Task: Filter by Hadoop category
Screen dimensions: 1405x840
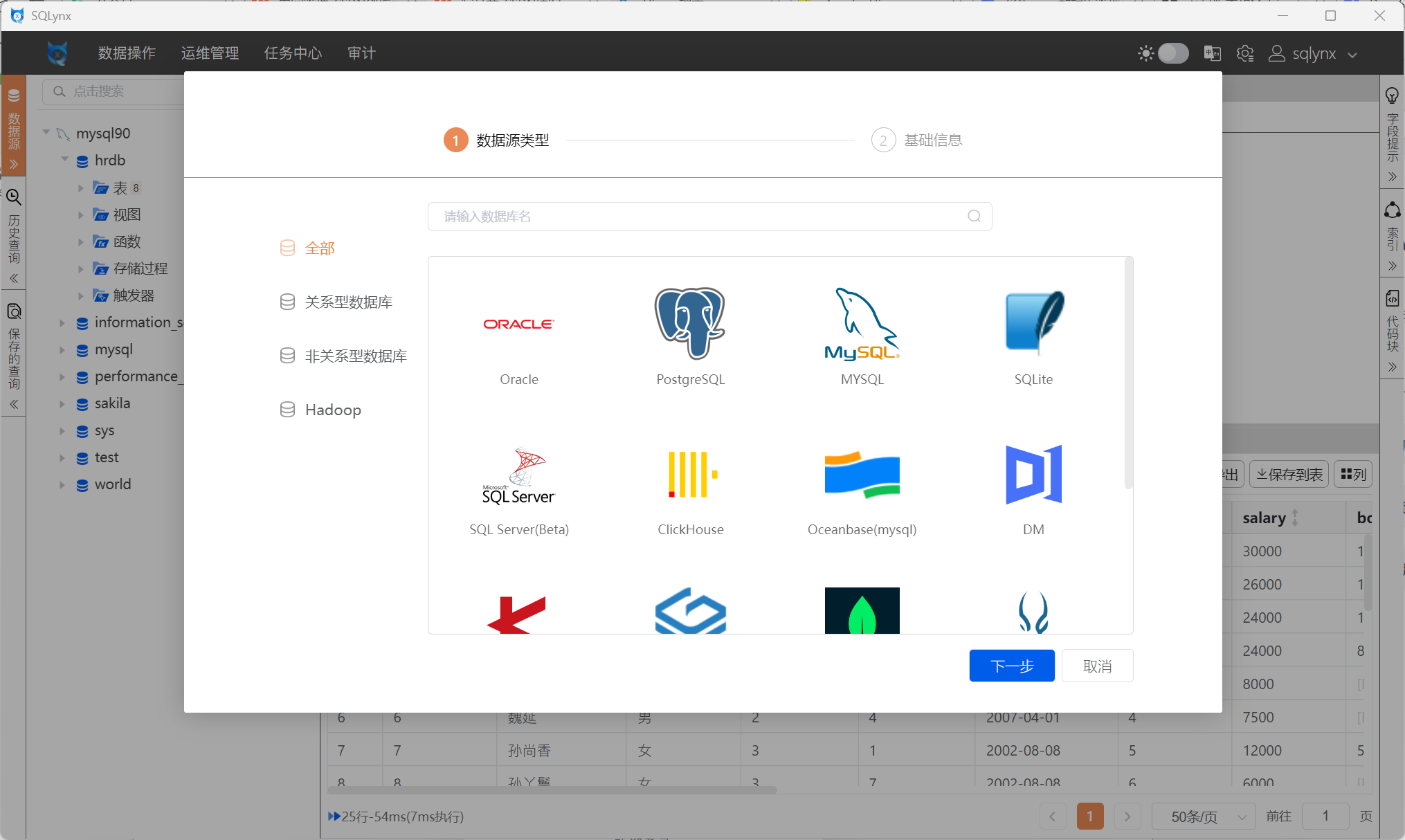Action: (332, 410)
